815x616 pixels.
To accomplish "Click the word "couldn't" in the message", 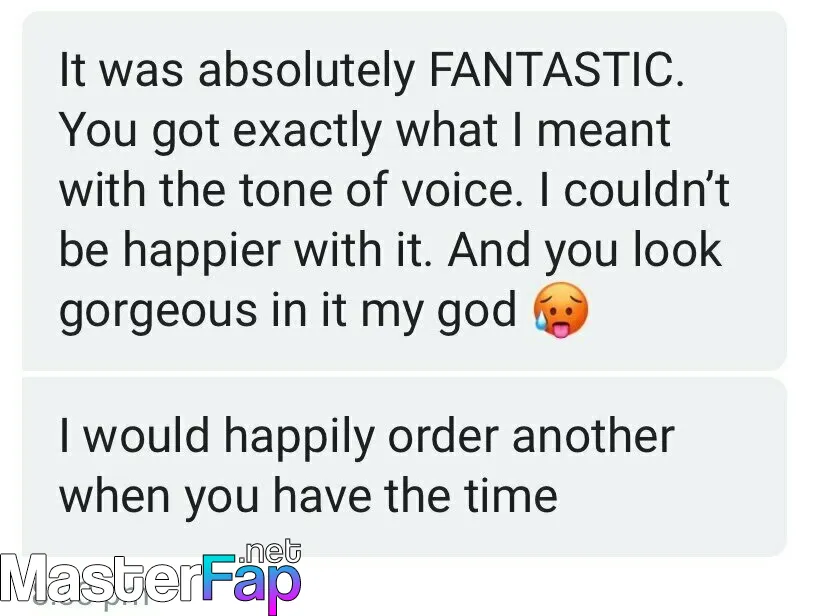I will [647, 190].
